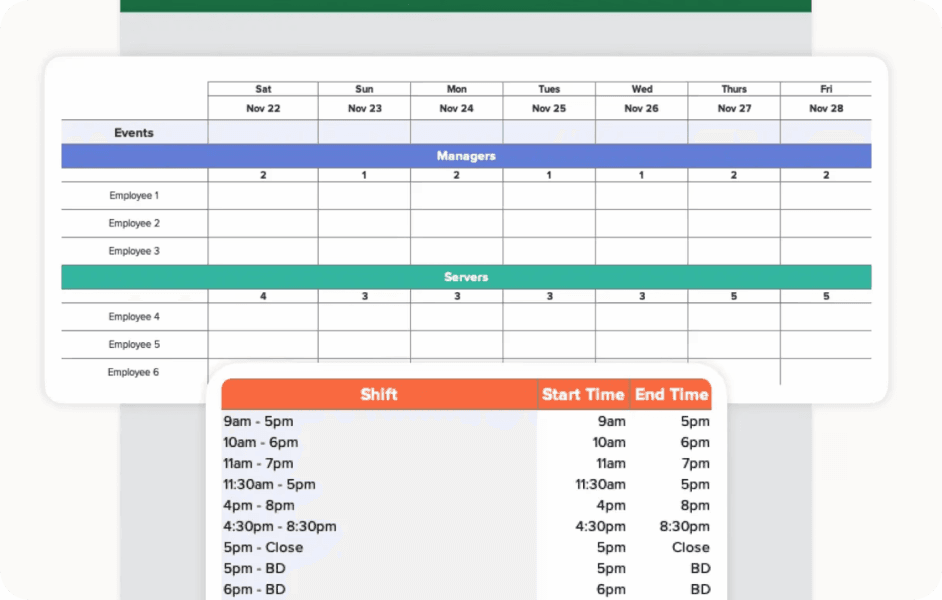Select the Employee 1 row label

pyautogui.click(x=134, y=196)
